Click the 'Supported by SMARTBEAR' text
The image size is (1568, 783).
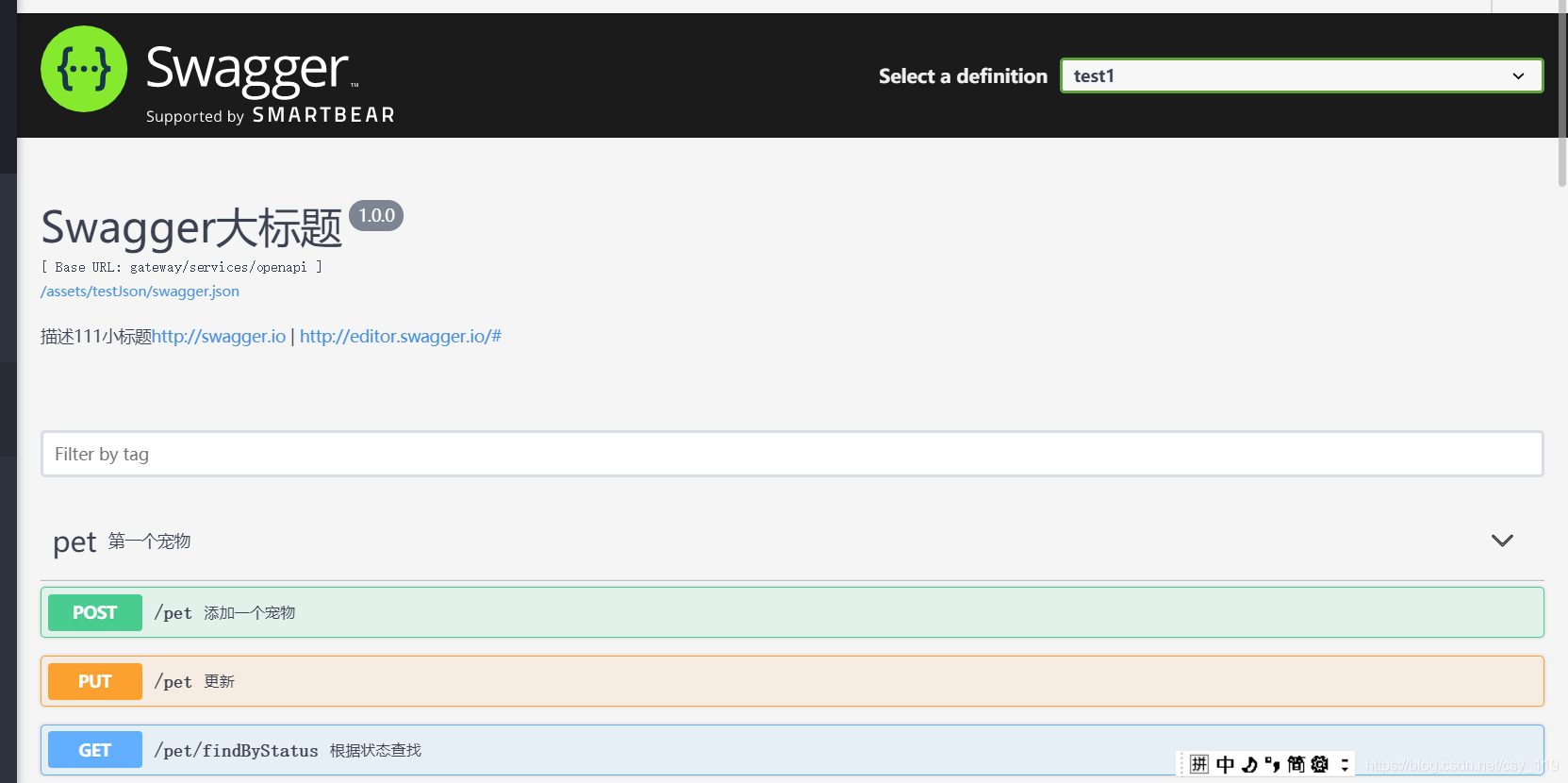click(271, 115)
